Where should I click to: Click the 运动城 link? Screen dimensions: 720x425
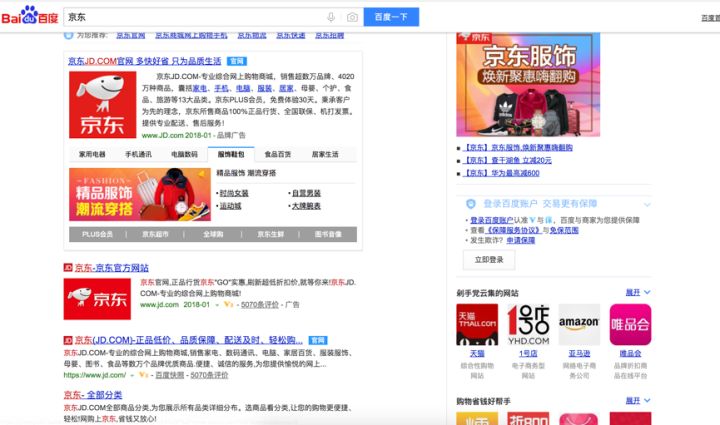pos(231,206)
